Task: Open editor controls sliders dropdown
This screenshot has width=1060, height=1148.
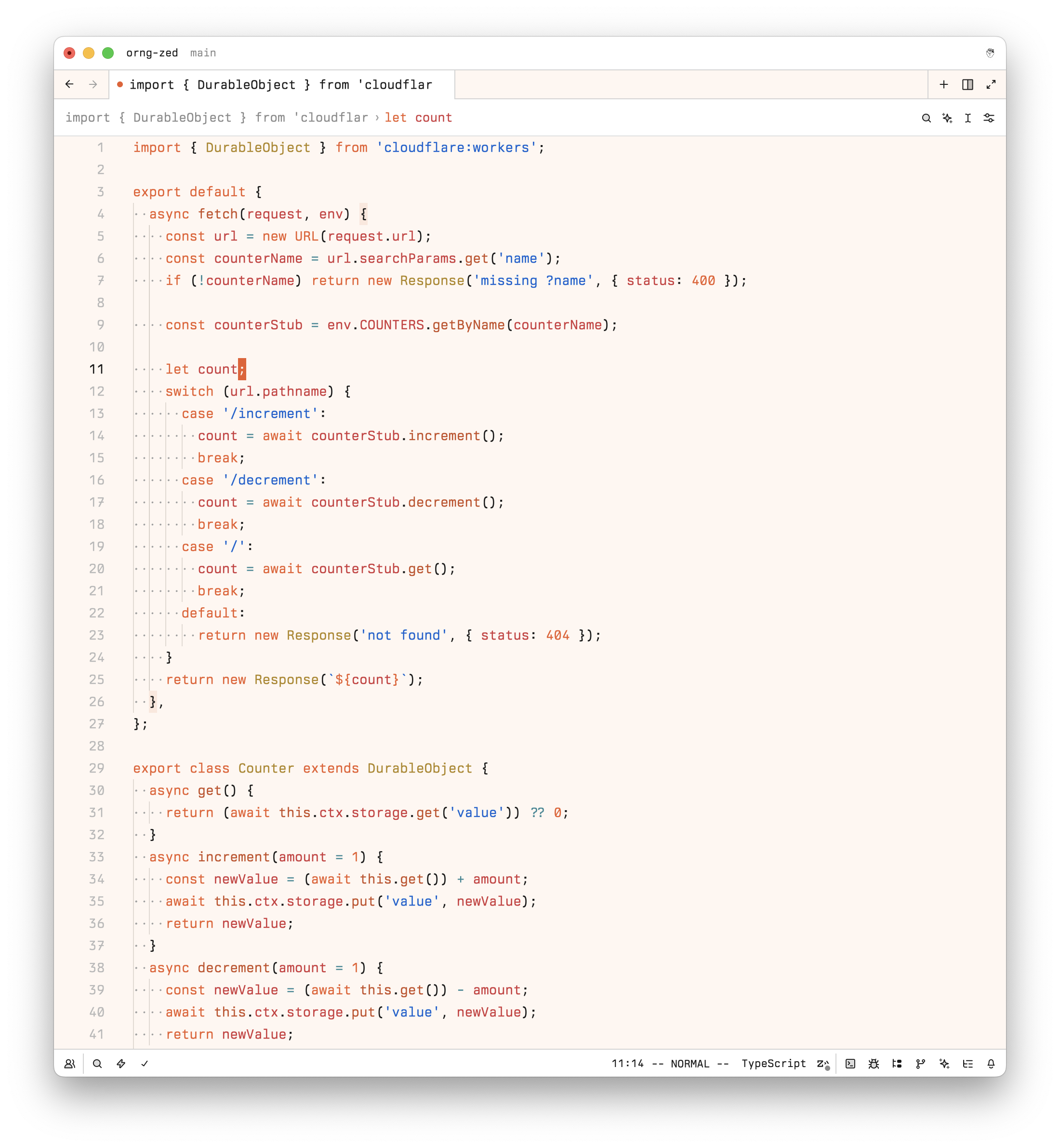Action: 989,118
